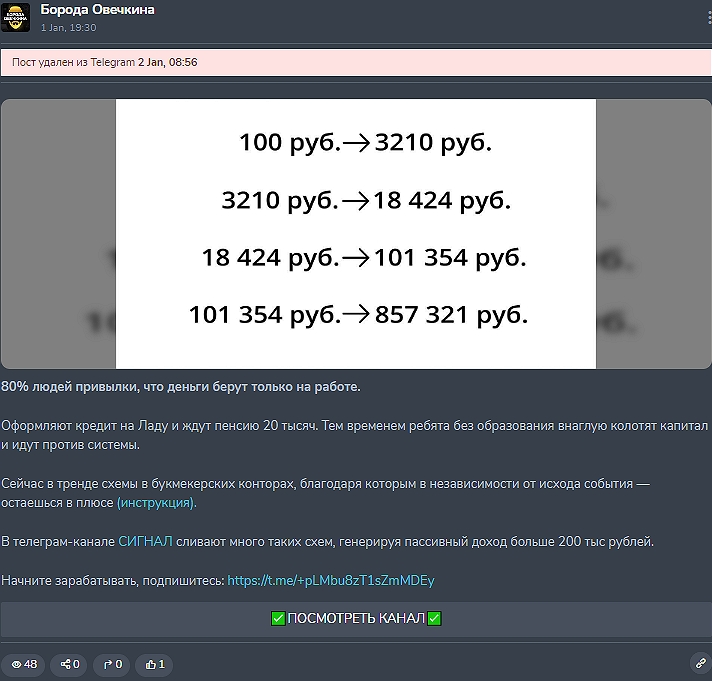This screenshot has width=712, height=681.
Task: Open the (инструкция) link
Action: 157,503
